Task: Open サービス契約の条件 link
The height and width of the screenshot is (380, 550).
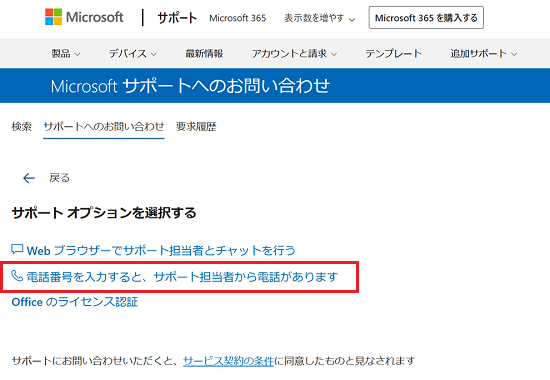Action: coord(228,361)
